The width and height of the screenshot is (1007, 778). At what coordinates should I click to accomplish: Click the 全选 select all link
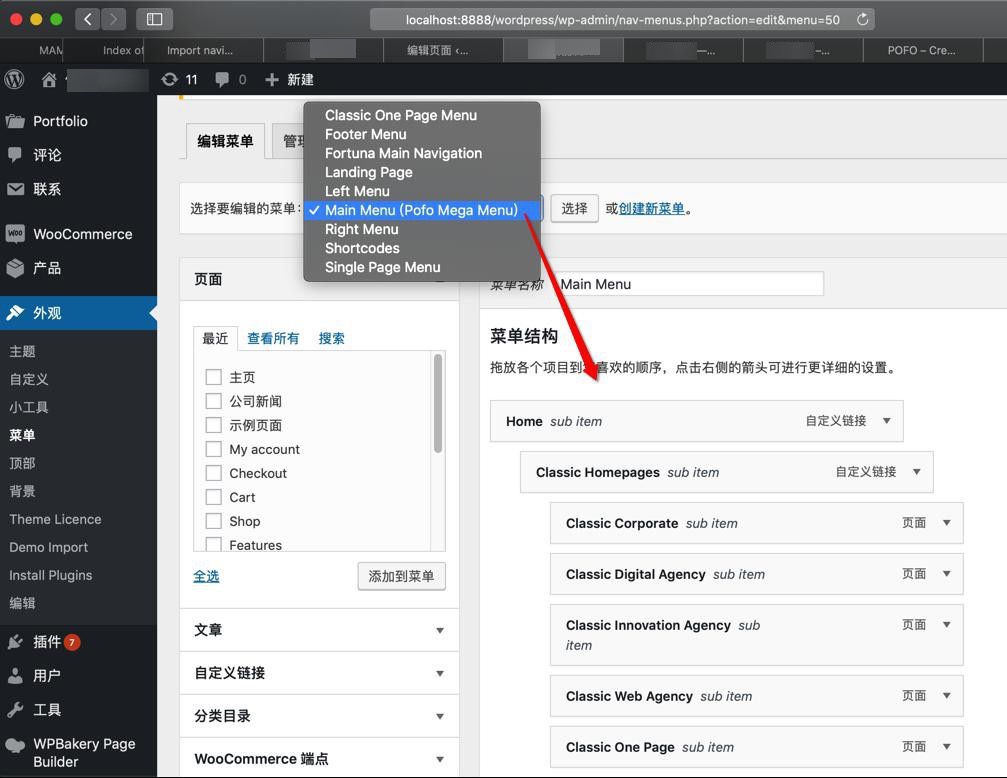[x=206, y=576]
